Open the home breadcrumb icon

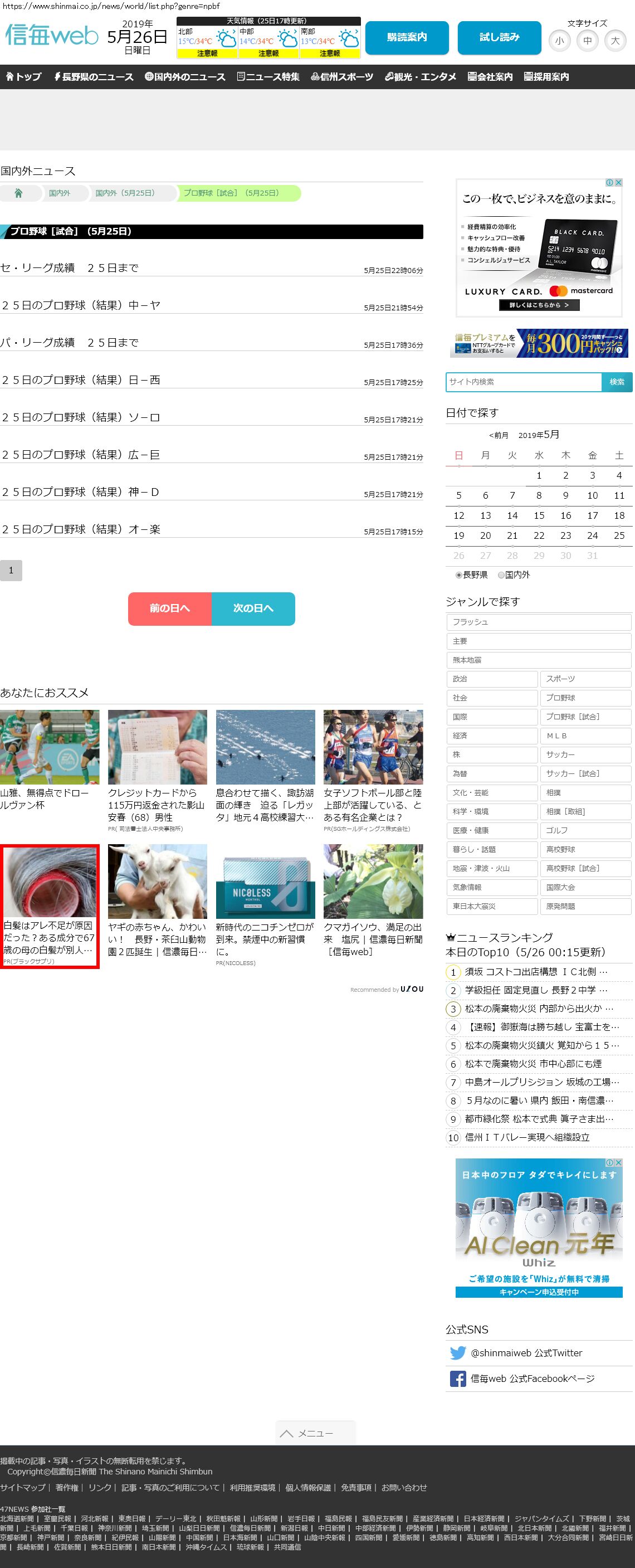(18, 193)
